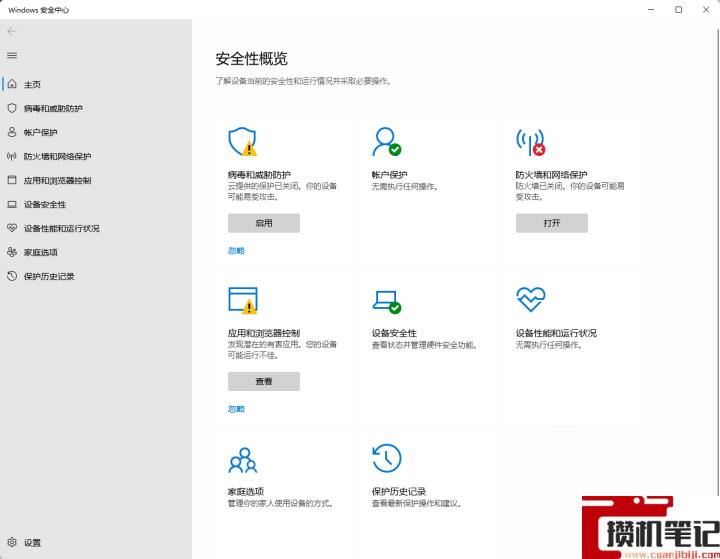Viewport: 720px width, 559px height.
Task: Click the window icon beside 应用和浏览器控制 sidebar
Action: (x=12, y=180)
